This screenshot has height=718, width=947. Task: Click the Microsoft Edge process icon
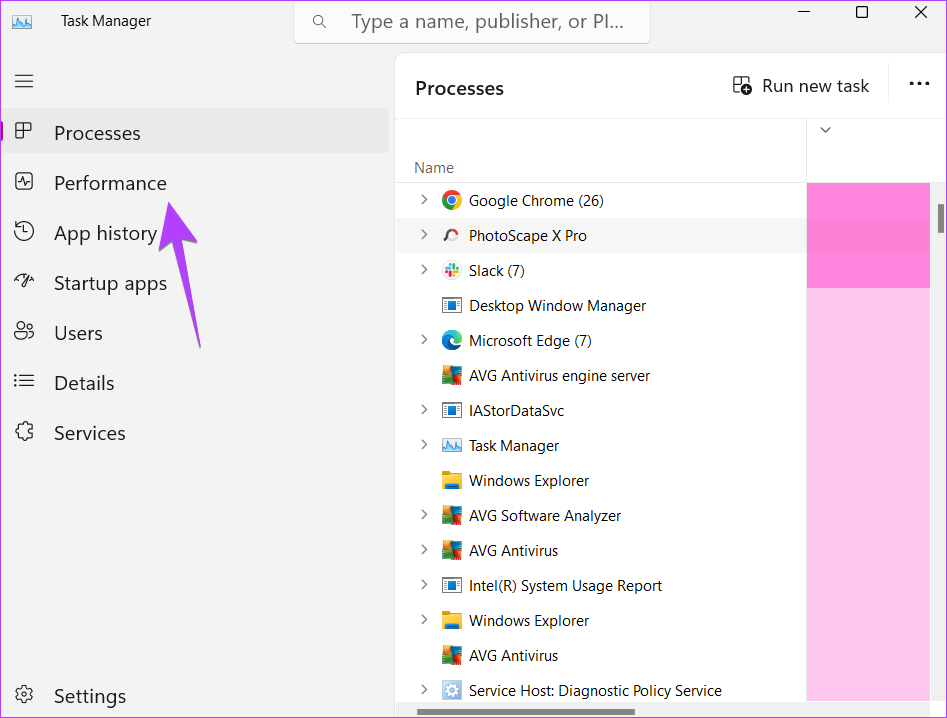tap(452, 341)
